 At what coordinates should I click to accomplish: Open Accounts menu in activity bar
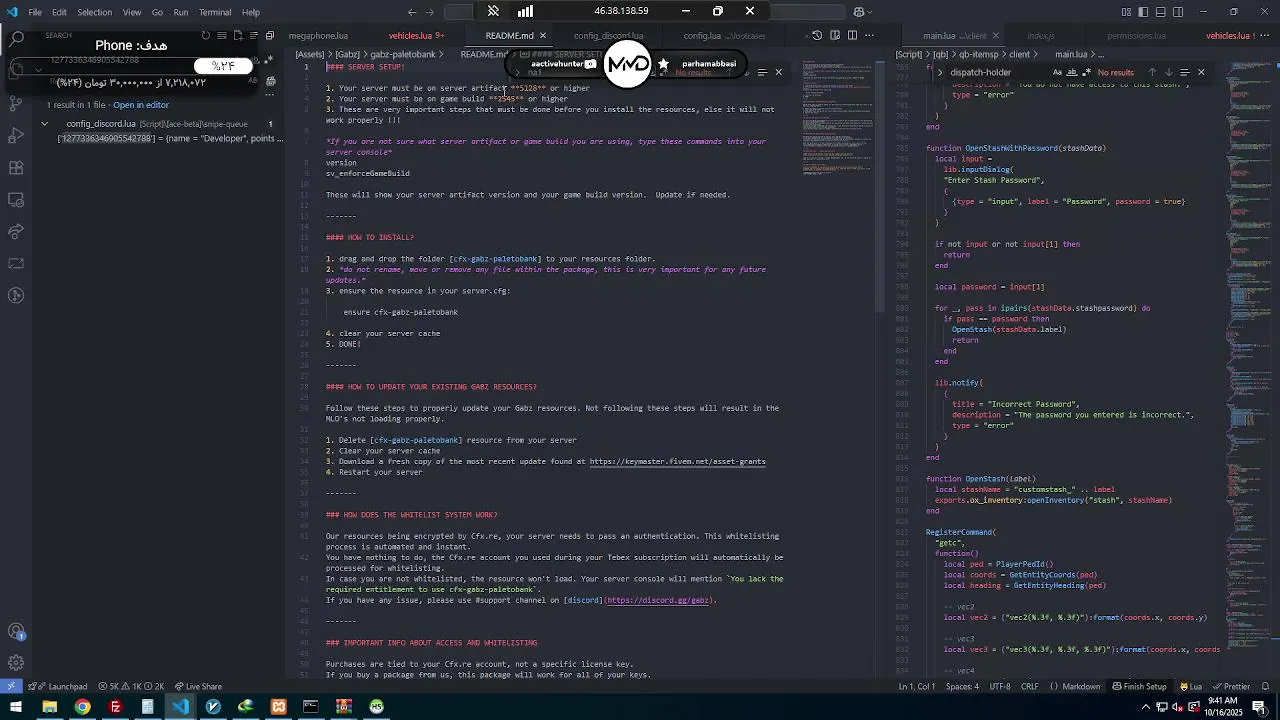tap(16, 631)
